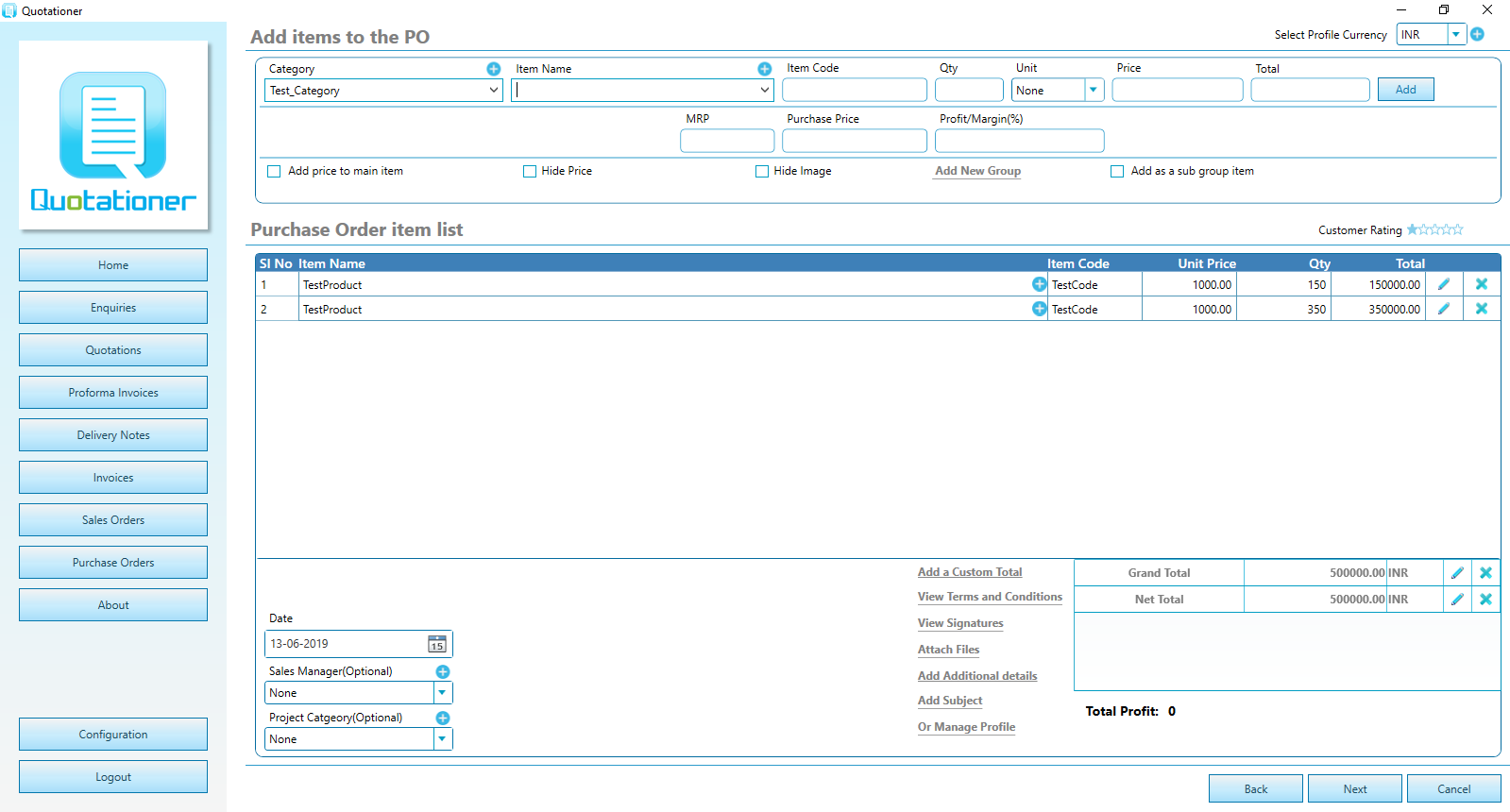
Task: Add new profile currency plus icon
Action: [x=1478, y=34]
